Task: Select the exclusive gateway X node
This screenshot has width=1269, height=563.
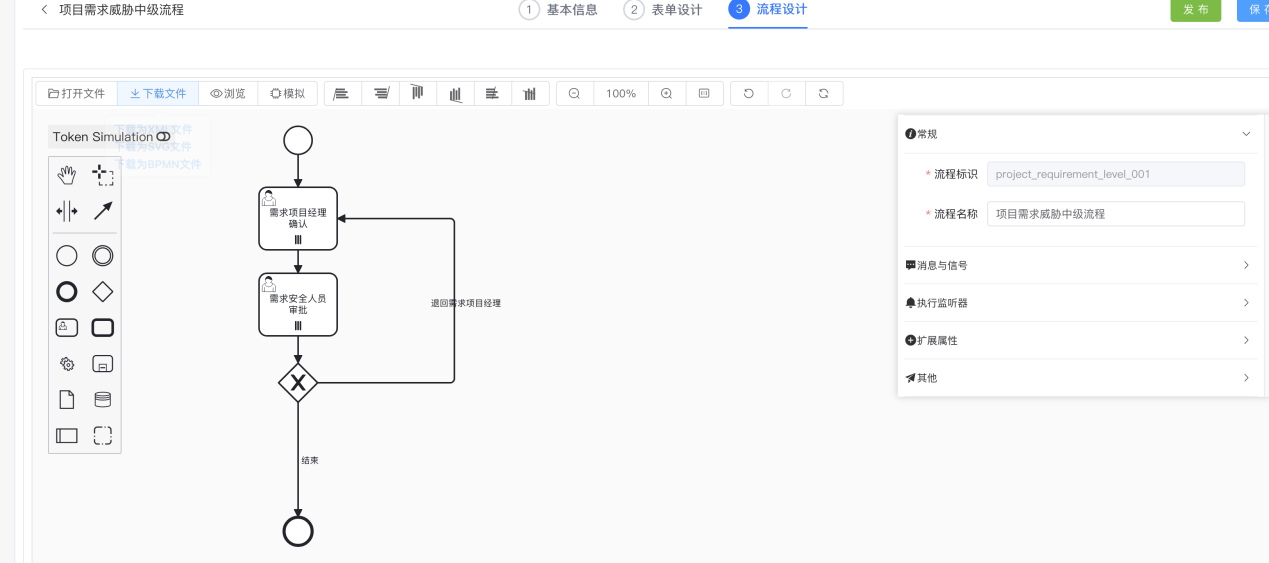Action: [298, 382]
